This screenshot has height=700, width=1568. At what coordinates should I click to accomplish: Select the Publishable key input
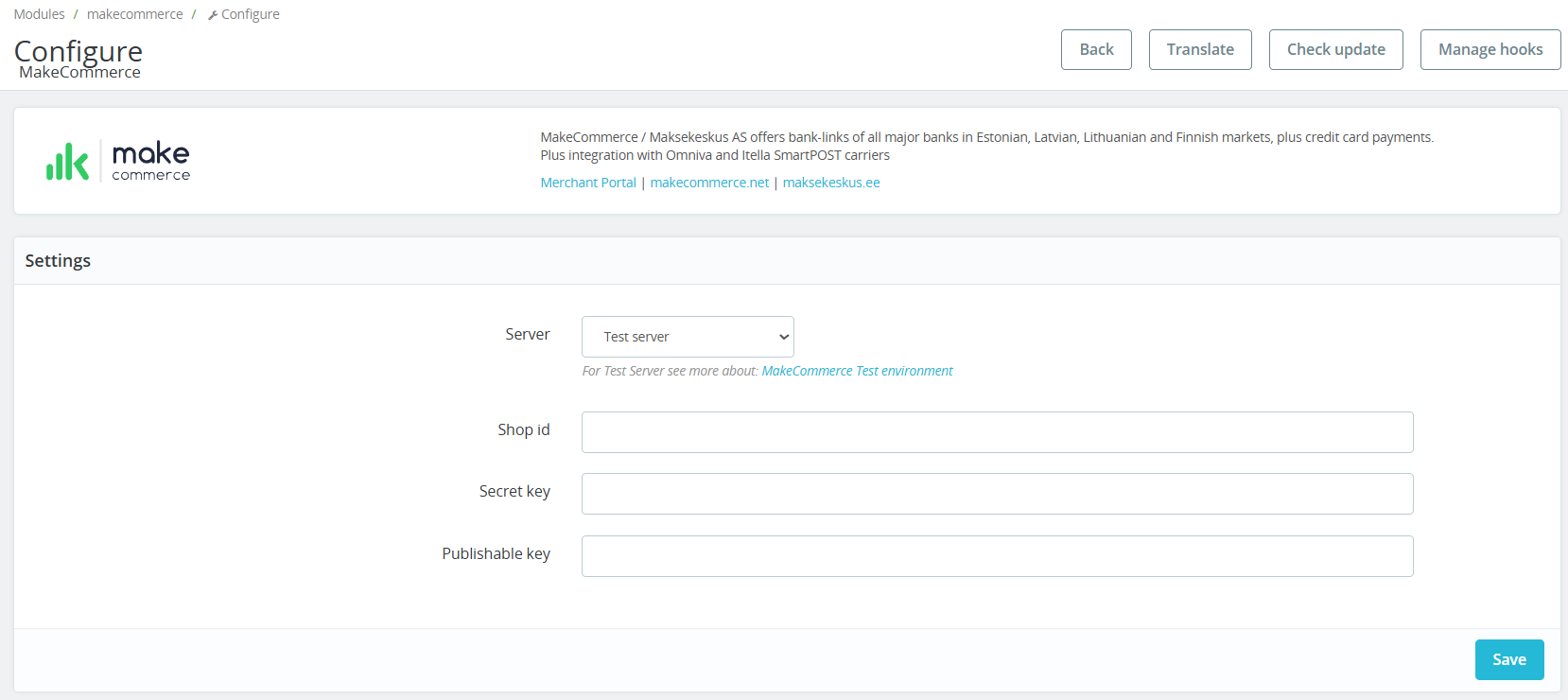point(997,556)
